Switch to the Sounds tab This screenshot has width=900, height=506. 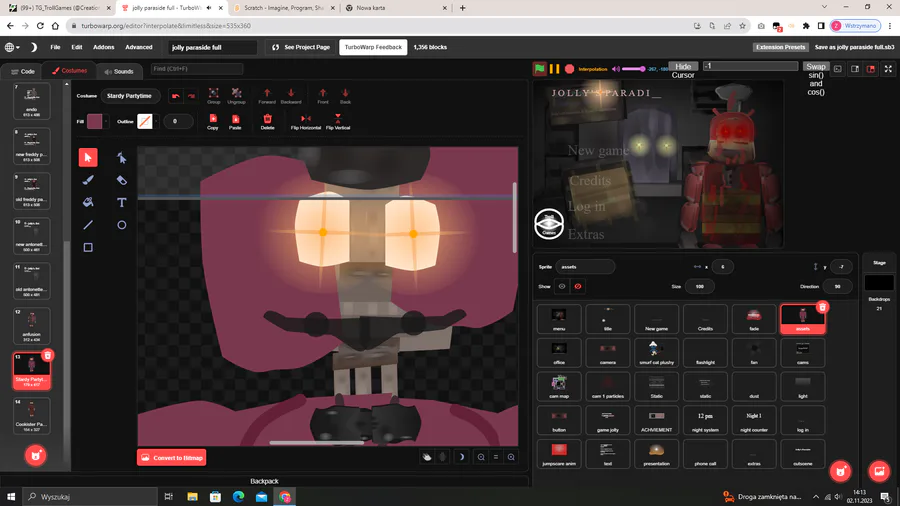[119, 71]
